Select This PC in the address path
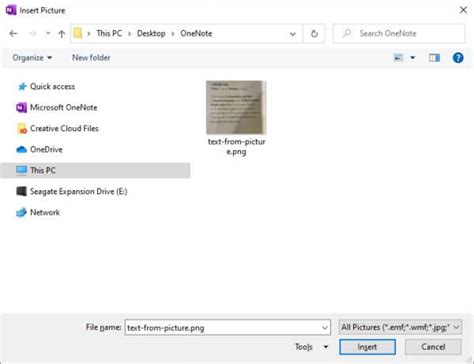This screenshot has height=364, width=474. point(109,33)
